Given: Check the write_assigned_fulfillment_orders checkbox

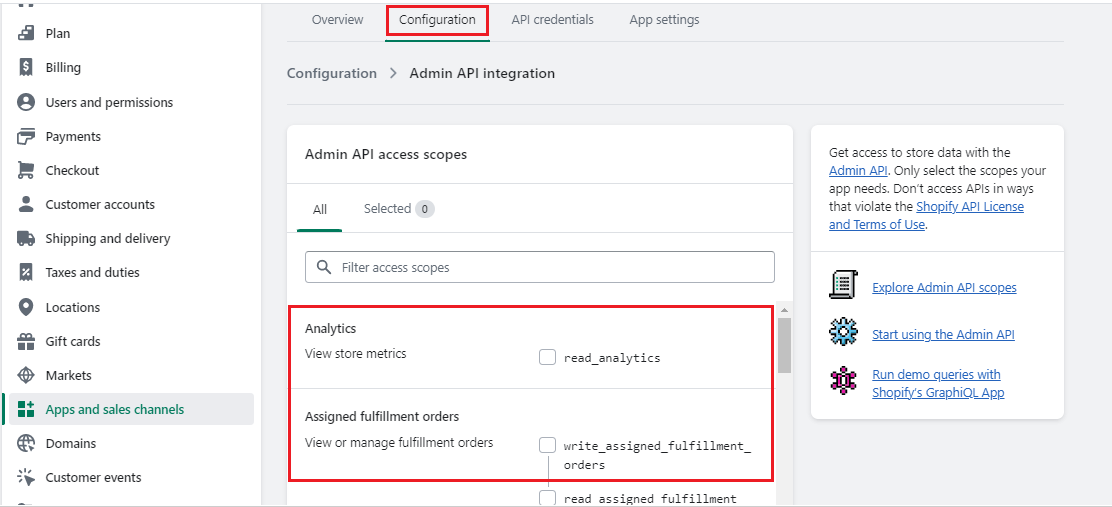Looking at the screenshot, I should point(547,445).
